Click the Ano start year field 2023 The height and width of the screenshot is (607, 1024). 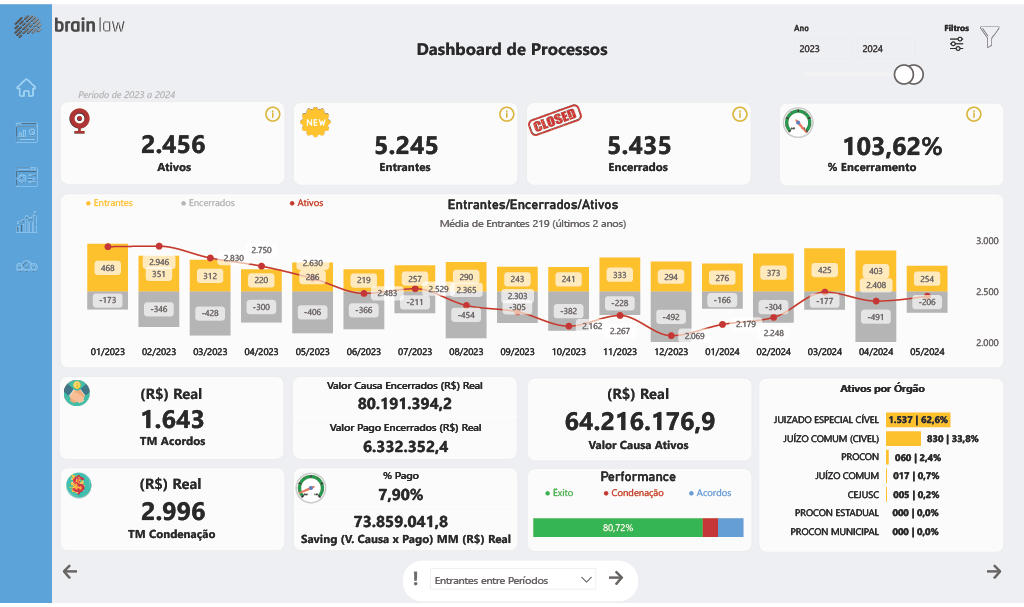(822, 48)
